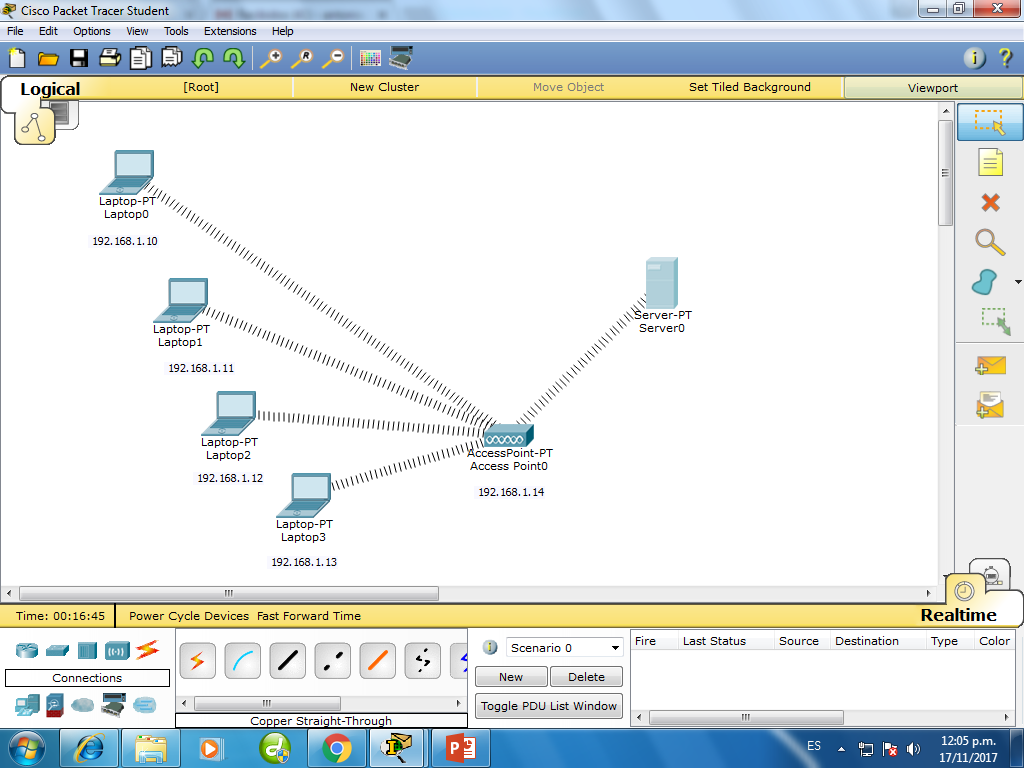The height and width of the screenshot is (768, 1024).
Task: Add a Simple PDU envelope
Action: point(990,366)
